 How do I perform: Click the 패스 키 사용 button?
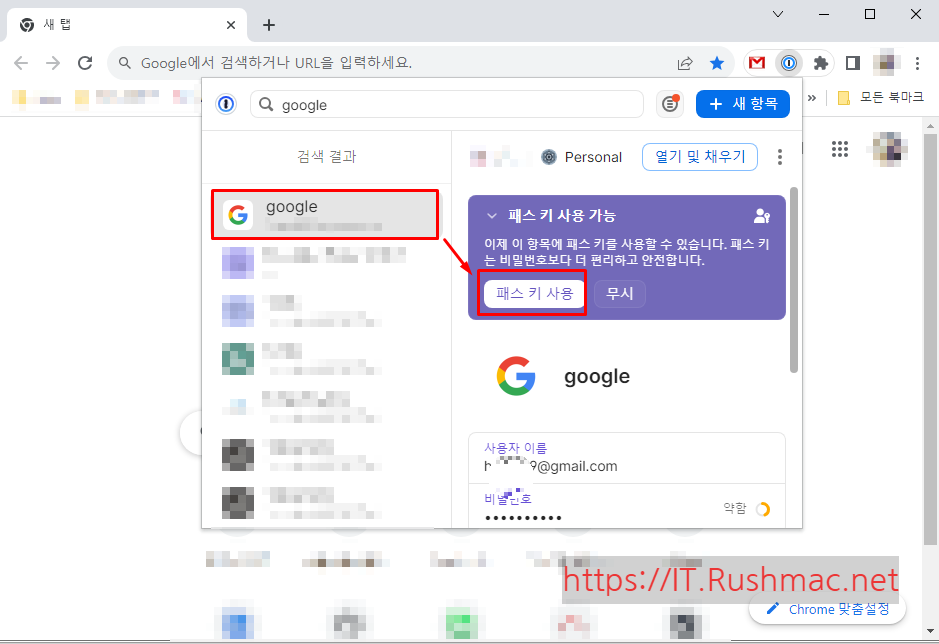[533, 292]
